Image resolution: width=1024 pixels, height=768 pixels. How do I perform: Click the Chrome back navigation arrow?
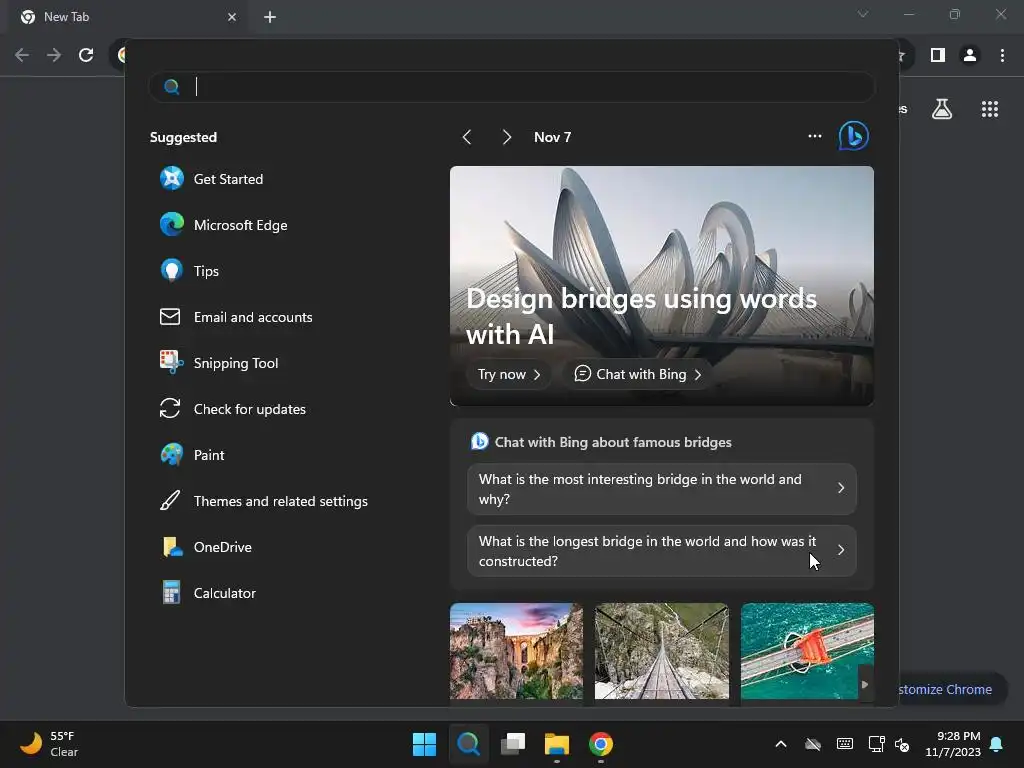[x=22, y=55]
